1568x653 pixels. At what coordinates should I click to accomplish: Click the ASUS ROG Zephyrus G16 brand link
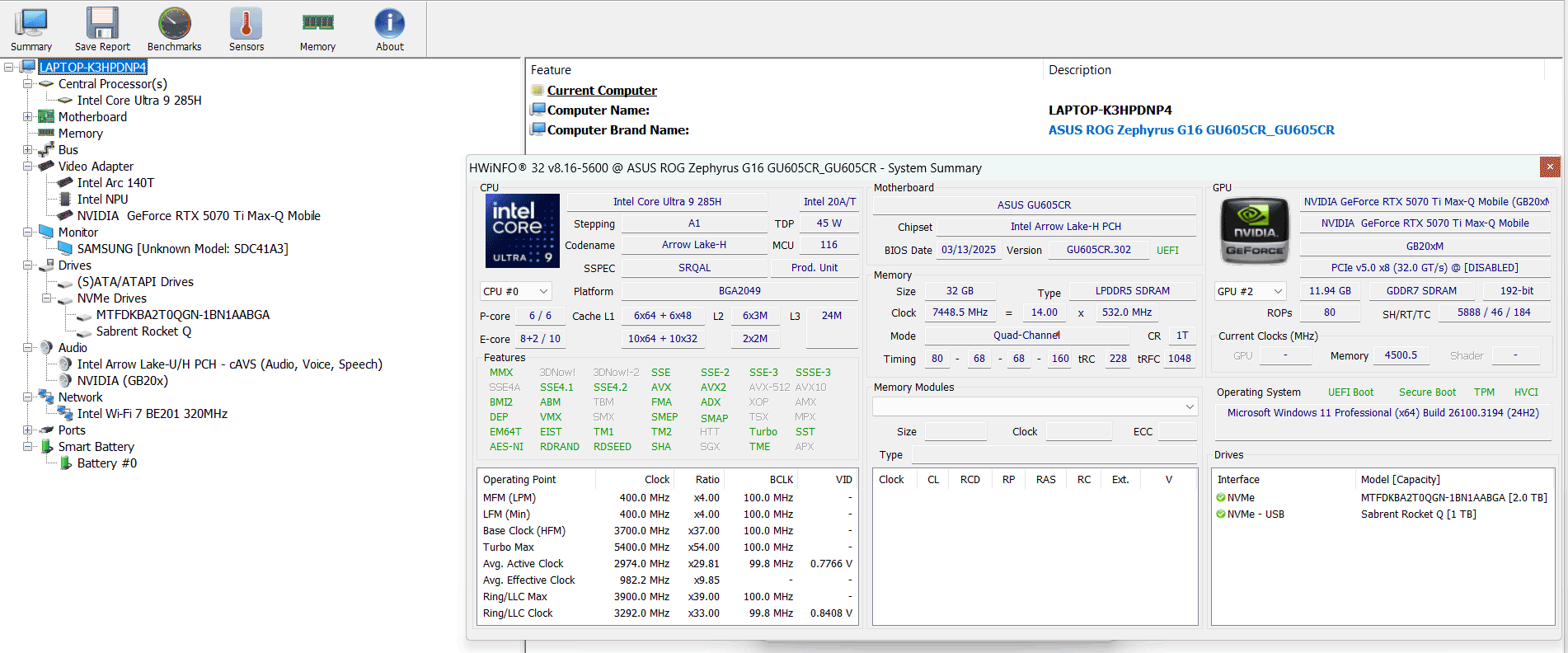(1191, 129)
